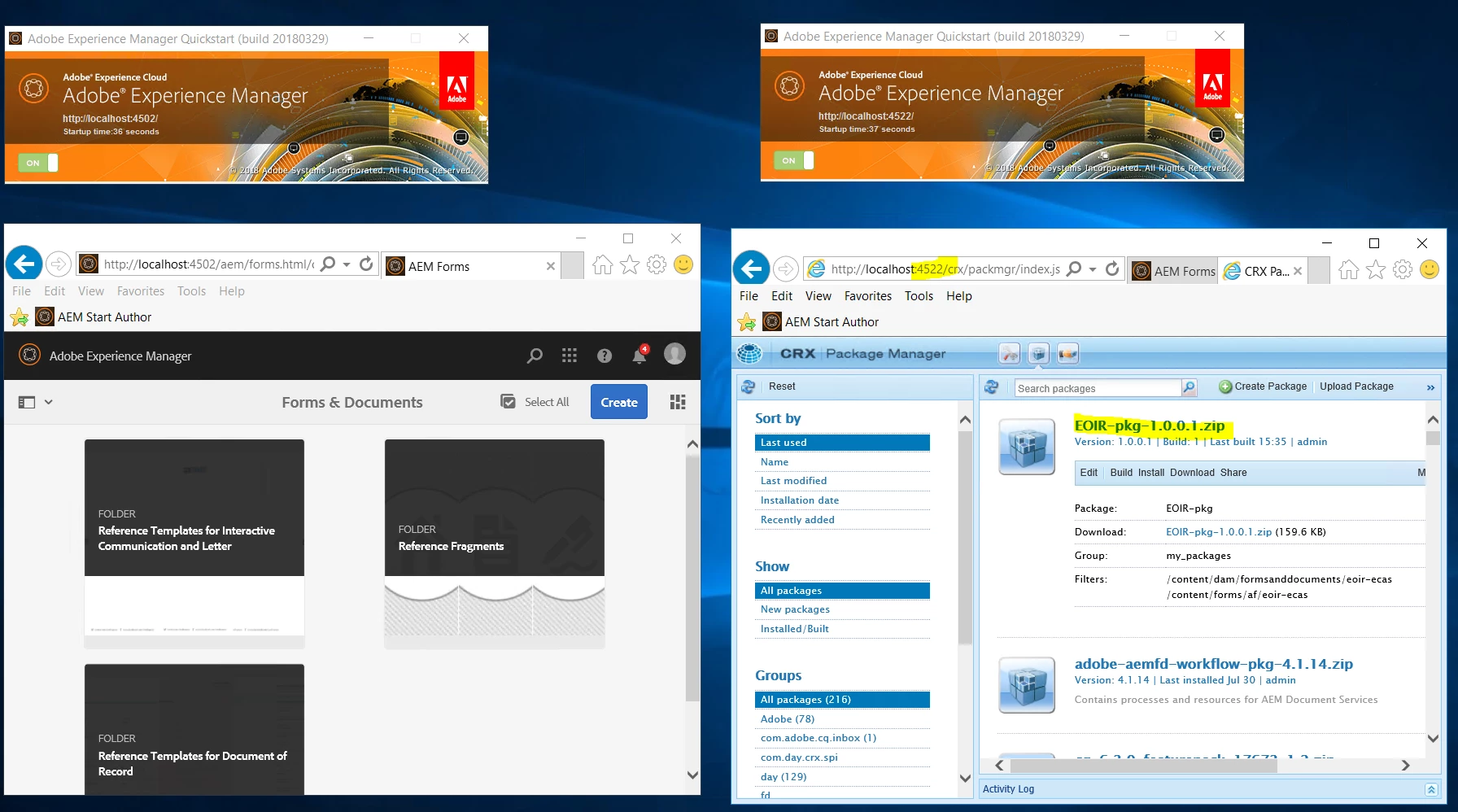
Task: Click the search packages magnifier icon
Action: (x=1190, y=387)
